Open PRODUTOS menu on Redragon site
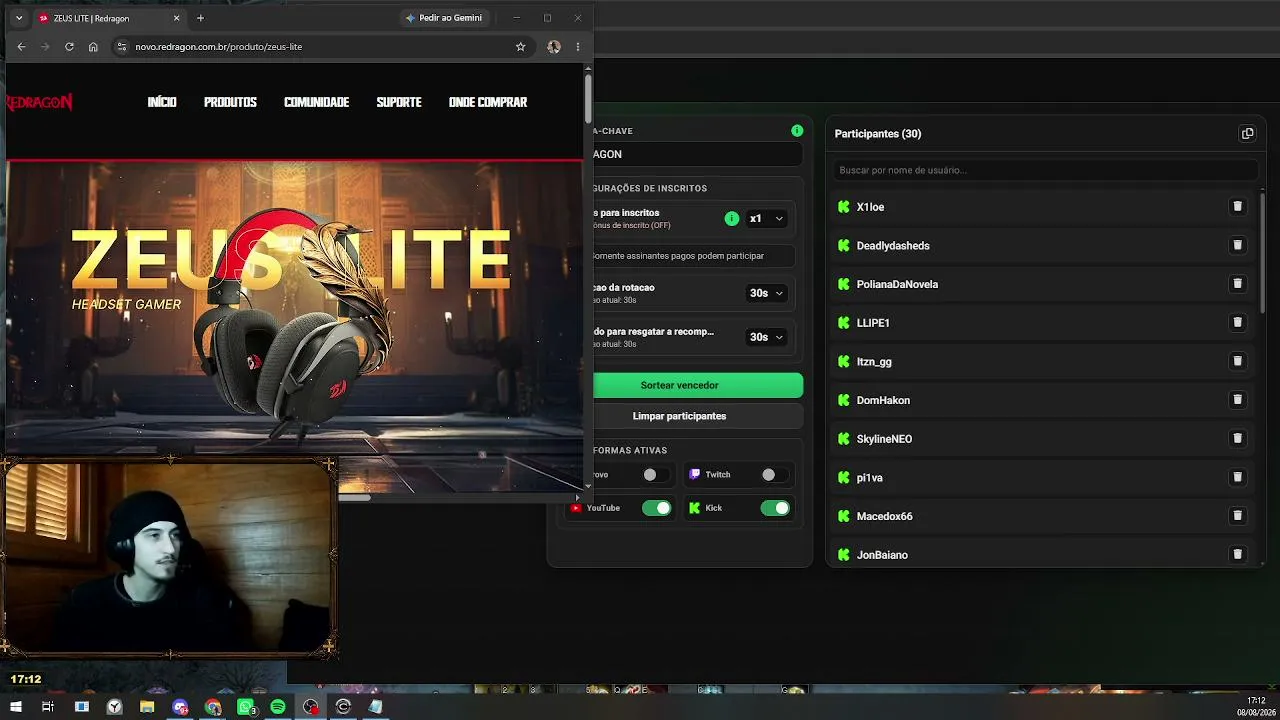 230,102
